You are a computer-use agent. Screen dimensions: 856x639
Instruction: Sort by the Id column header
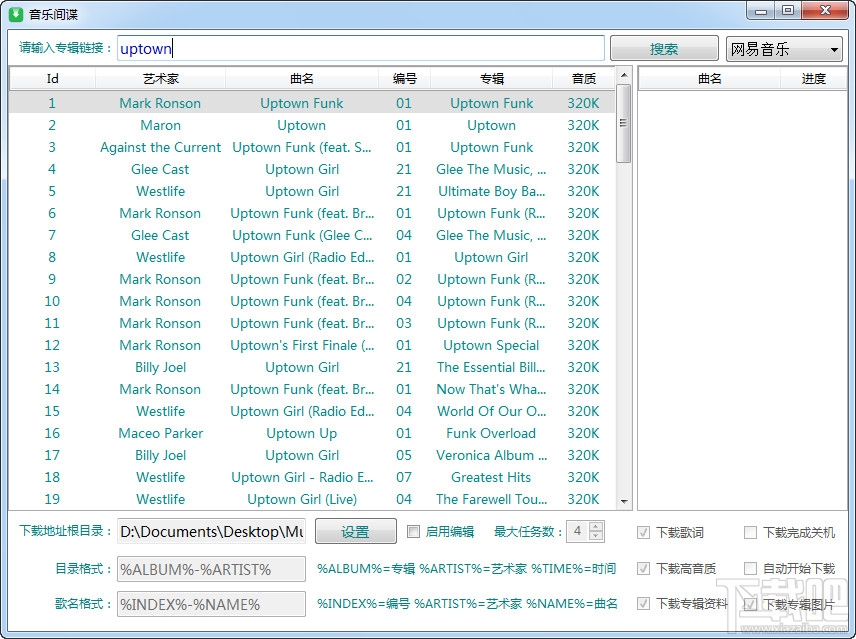pyautogui.click(x=52, y=79)
